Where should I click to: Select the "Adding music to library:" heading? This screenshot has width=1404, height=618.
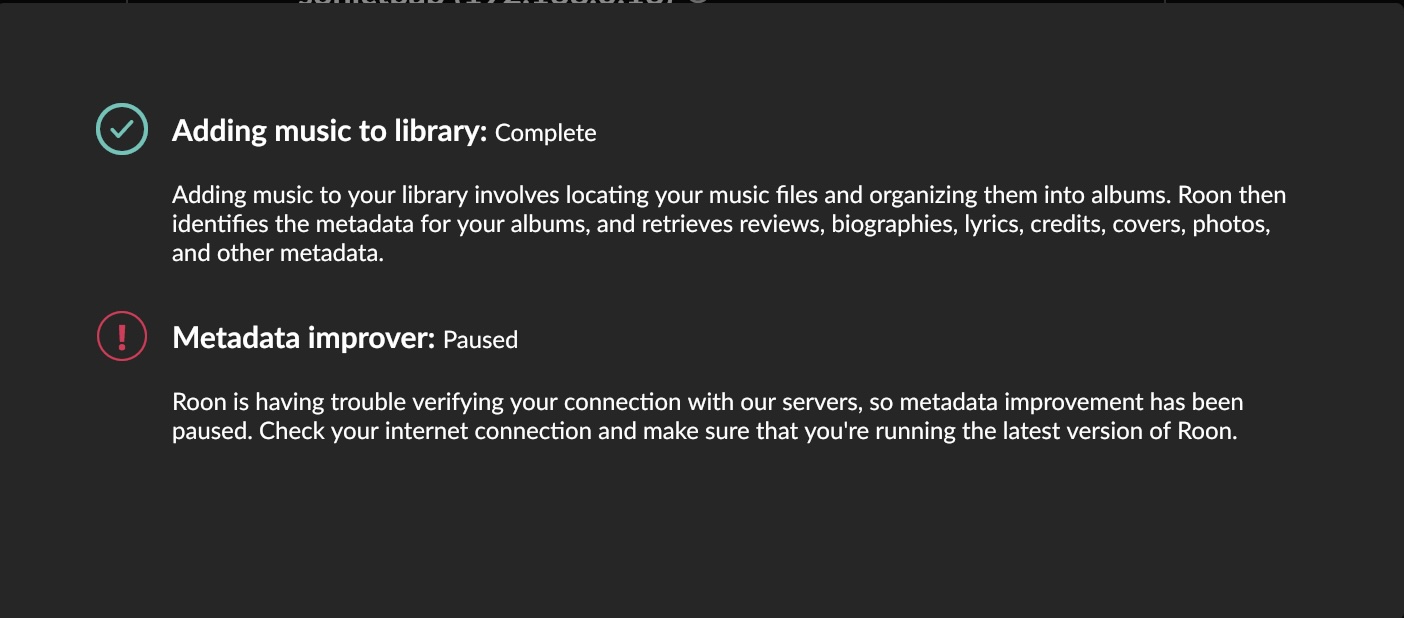329,131
